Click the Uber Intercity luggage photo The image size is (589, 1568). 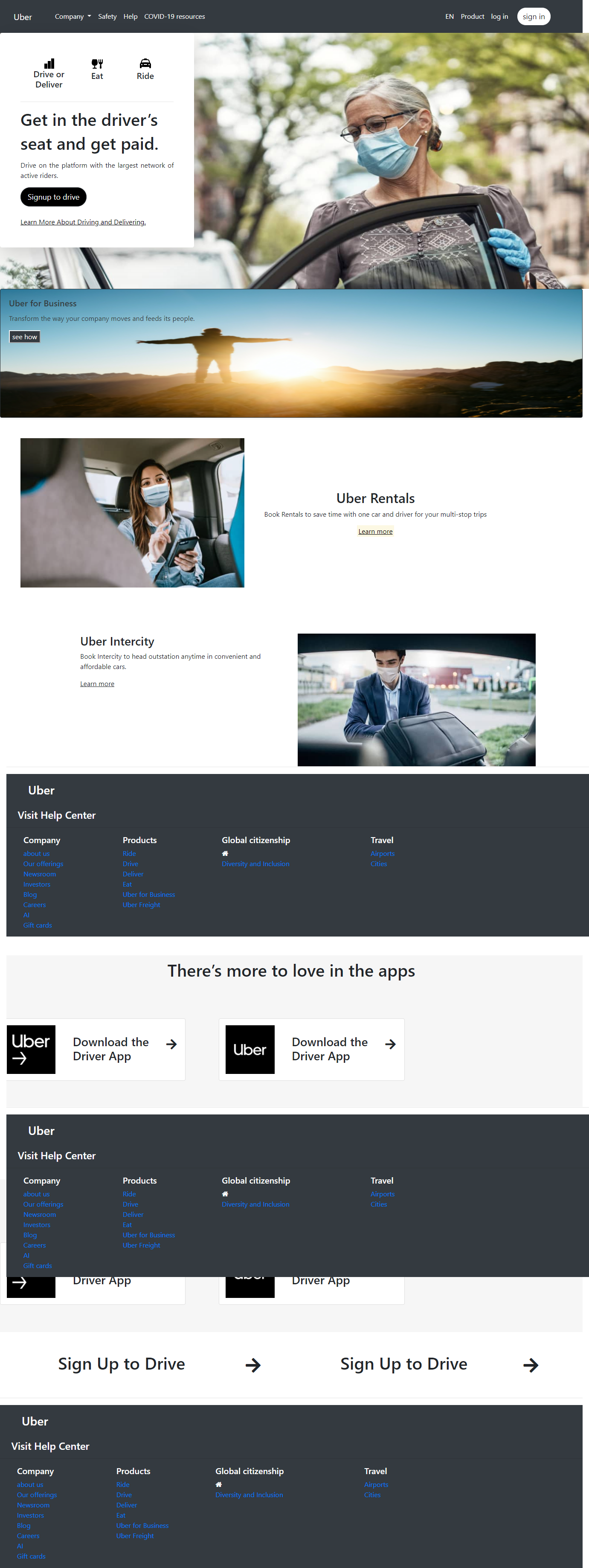pos(416,699)
